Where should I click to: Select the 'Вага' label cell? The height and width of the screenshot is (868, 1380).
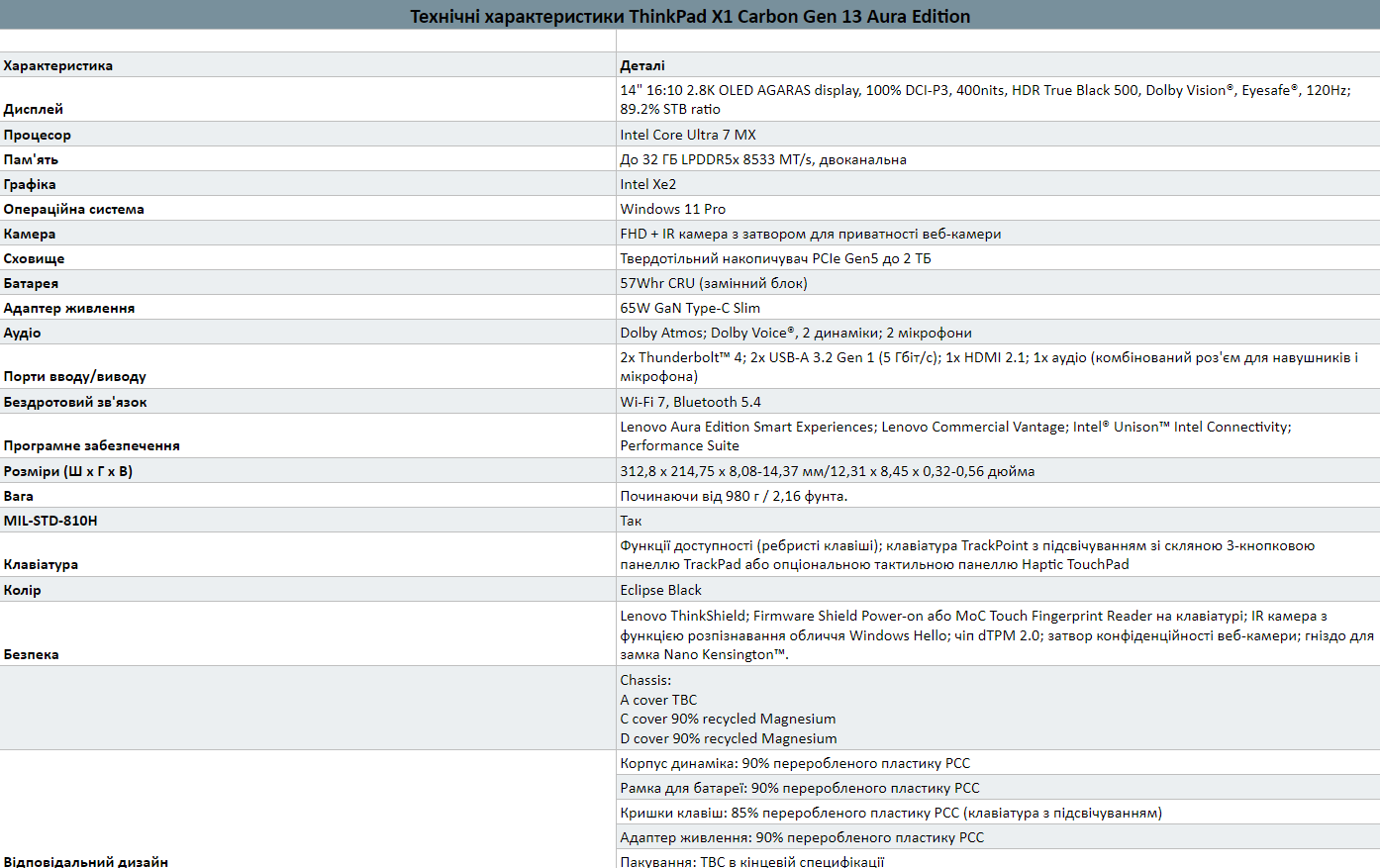click(308, 496)
